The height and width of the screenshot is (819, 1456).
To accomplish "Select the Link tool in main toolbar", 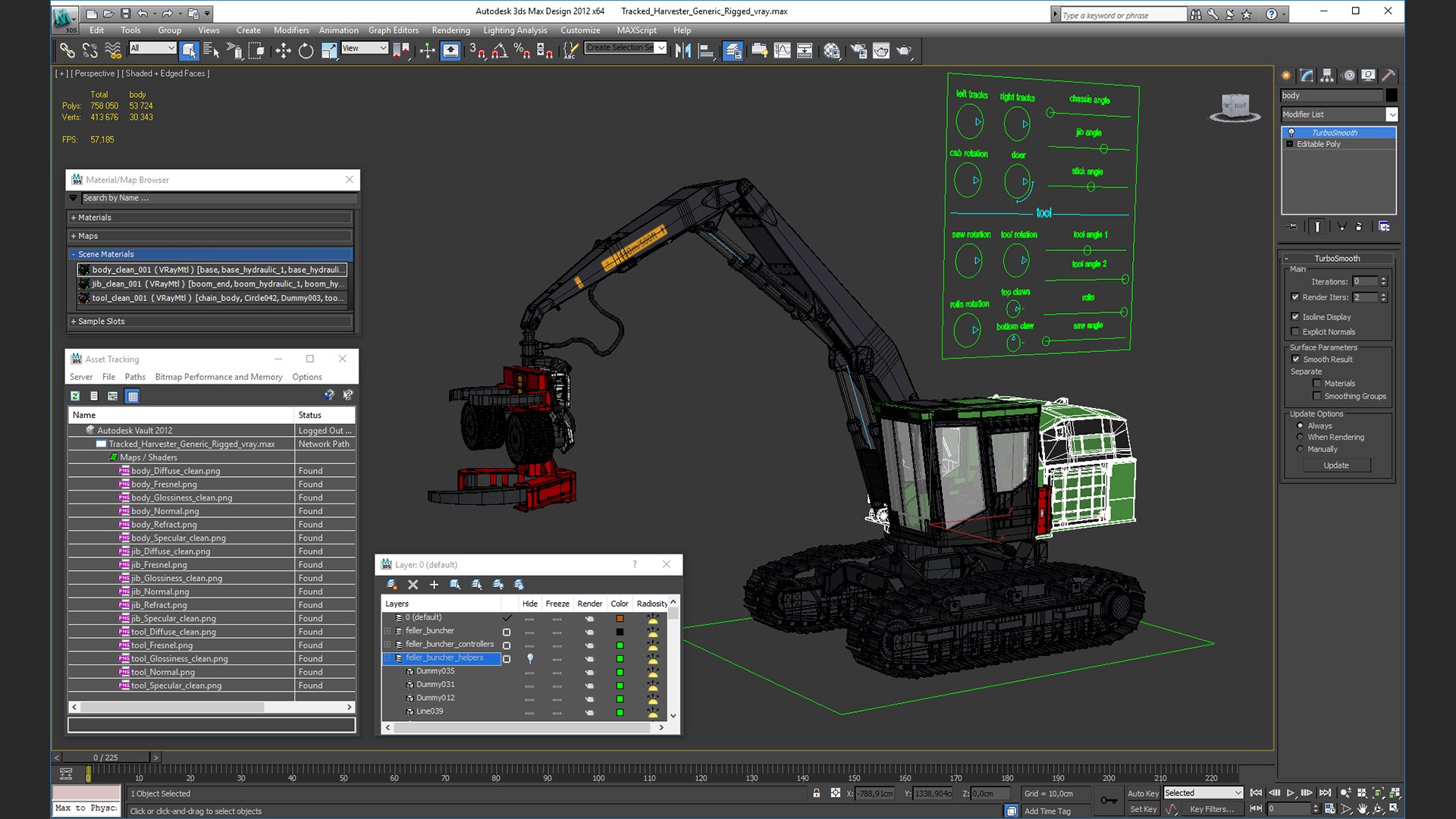I will click(67, 51).
